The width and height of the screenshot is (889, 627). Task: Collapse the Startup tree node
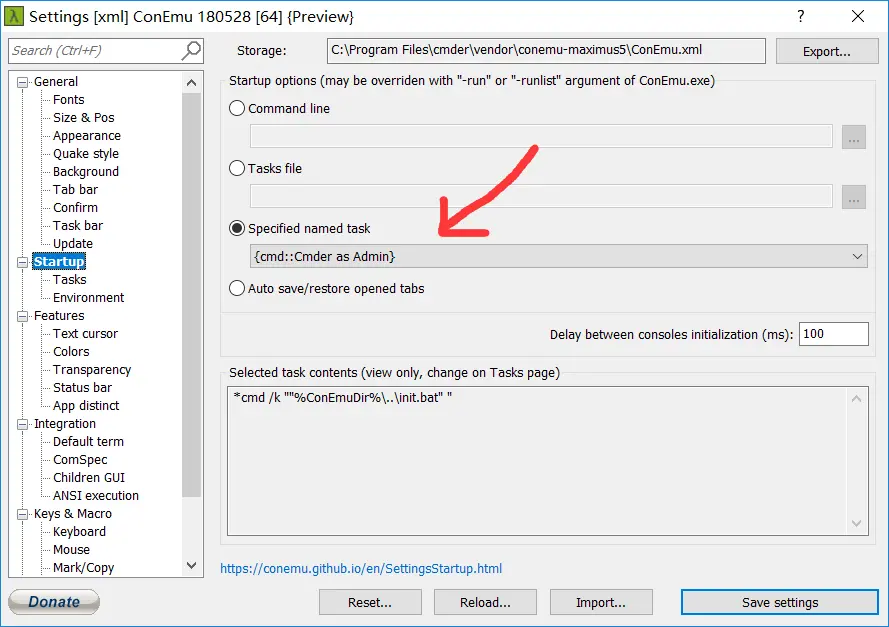pos(23,262)
